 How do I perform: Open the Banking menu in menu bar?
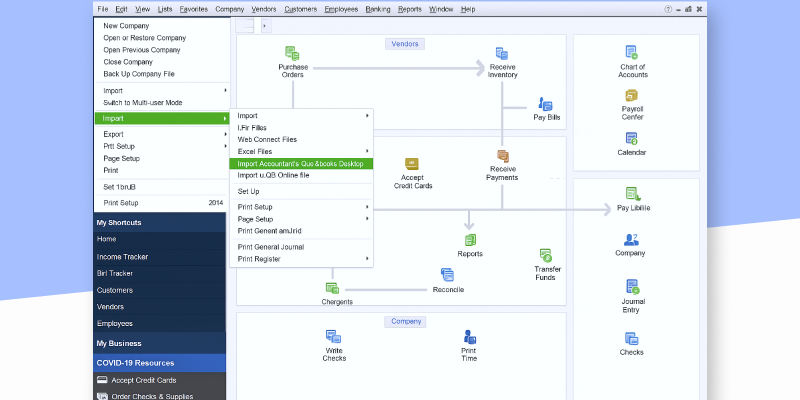378,9
